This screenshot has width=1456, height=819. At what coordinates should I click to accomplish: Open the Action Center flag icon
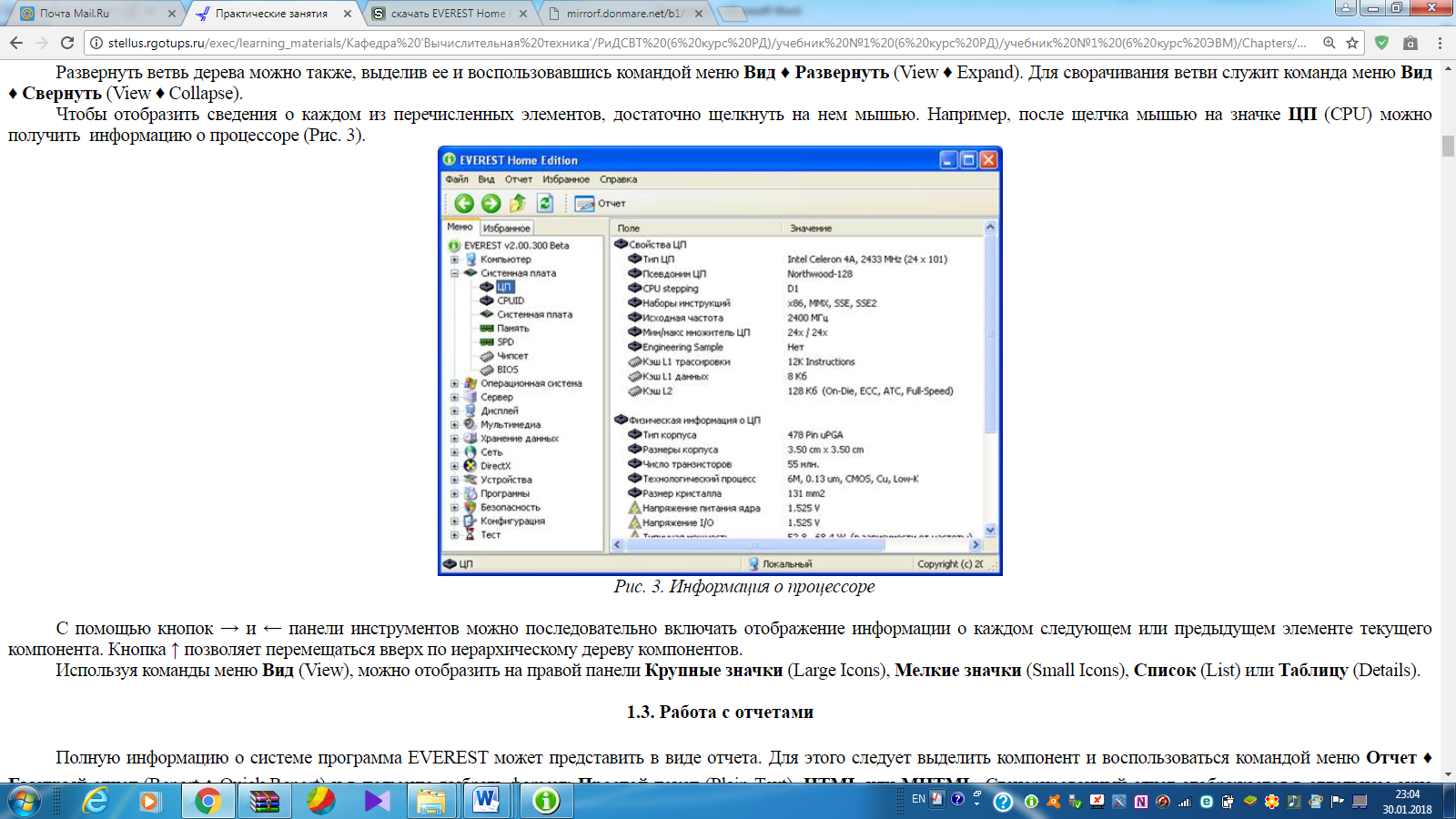coord(1338,802)
